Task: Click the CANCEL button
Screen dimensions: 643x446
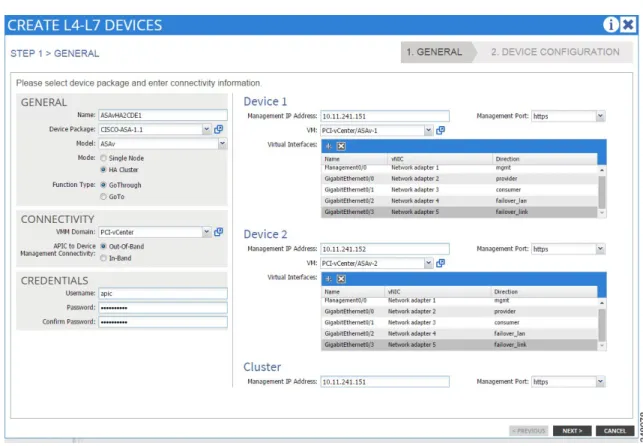Action: (x=615, y=431)
